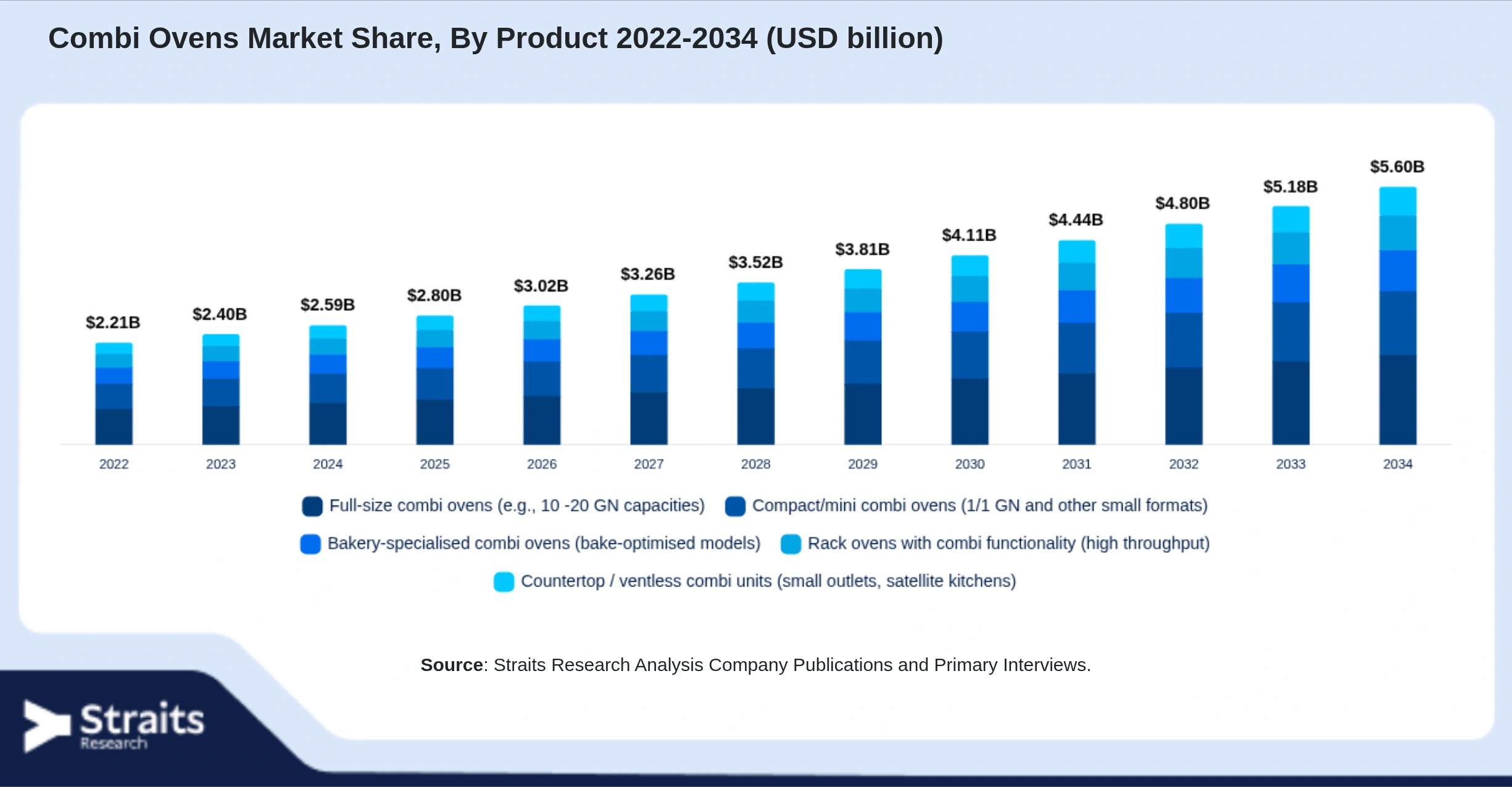
Task: Select the 2025 stacked bar
Action: tap(435, 380)
